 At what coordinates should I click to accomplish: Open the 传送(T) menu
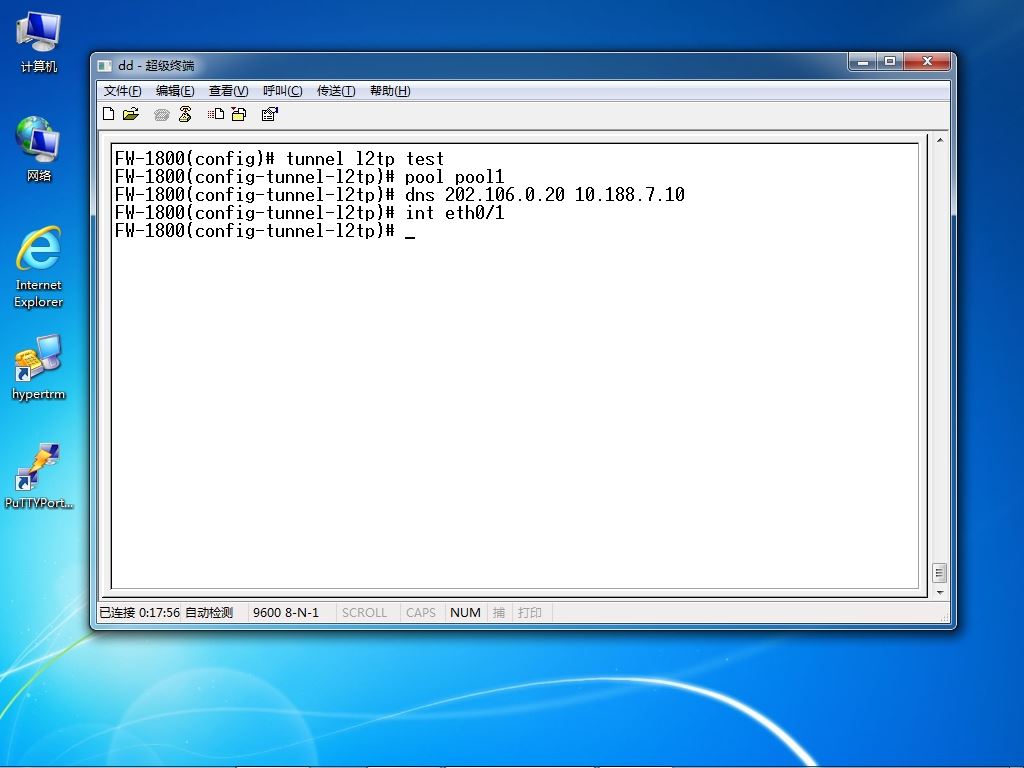click(336, 91)
